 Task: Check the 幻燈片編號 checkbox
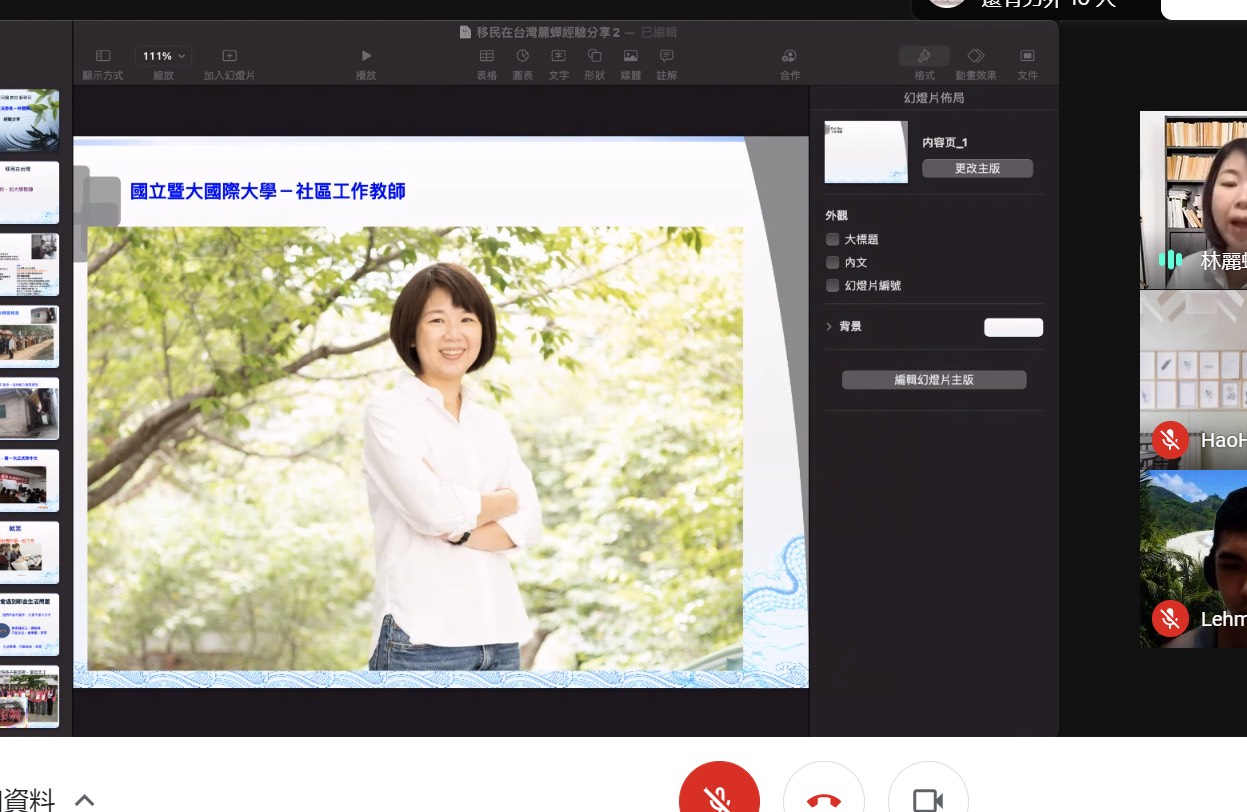click(x=832, y=286)
